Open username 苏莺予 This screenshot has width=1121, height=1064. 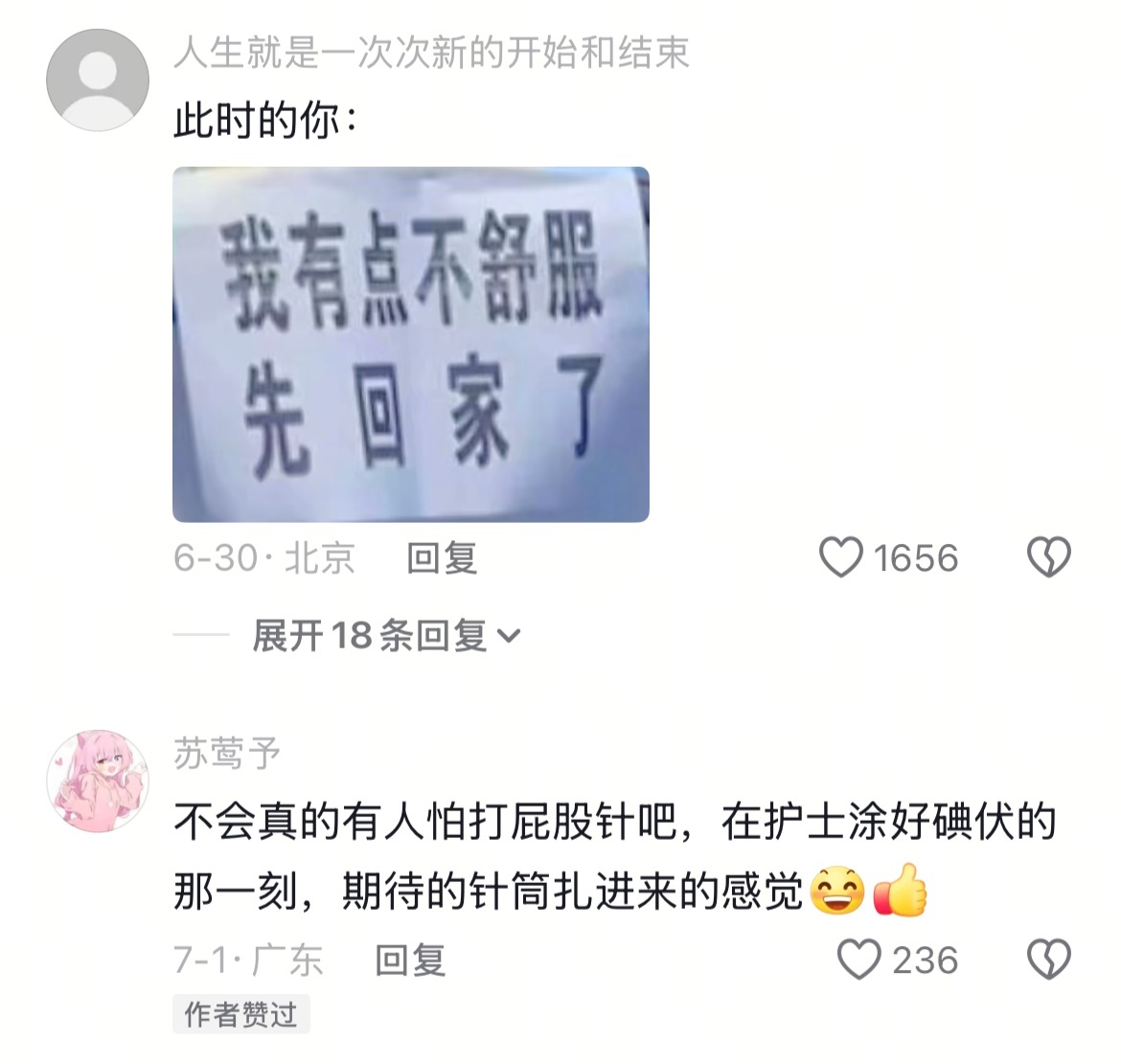[227, 753]
